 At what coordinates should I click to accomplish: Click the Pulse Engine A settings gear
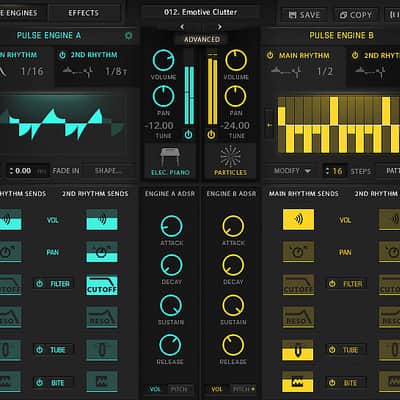[128, 36]
